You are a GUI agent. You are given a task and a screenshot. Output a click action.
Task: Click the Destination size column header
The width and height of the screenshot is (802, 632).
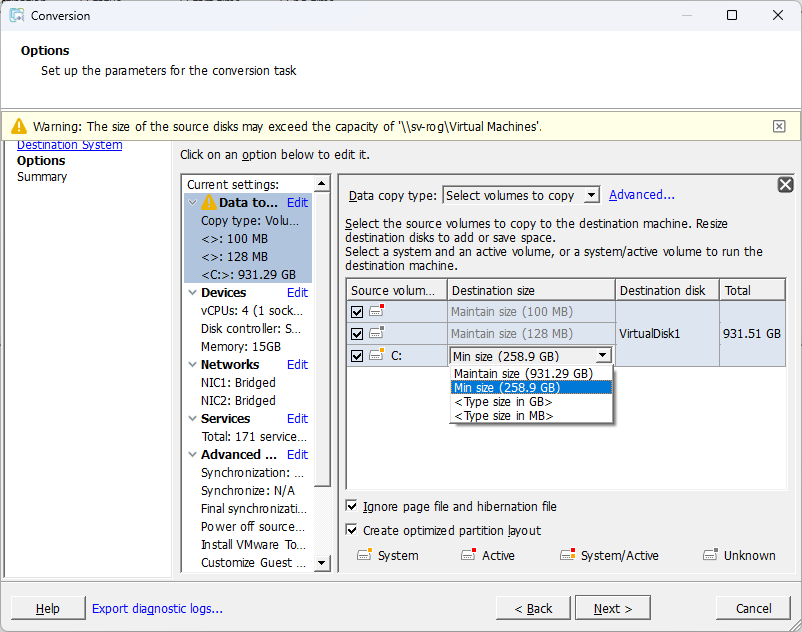pos(531,290)
